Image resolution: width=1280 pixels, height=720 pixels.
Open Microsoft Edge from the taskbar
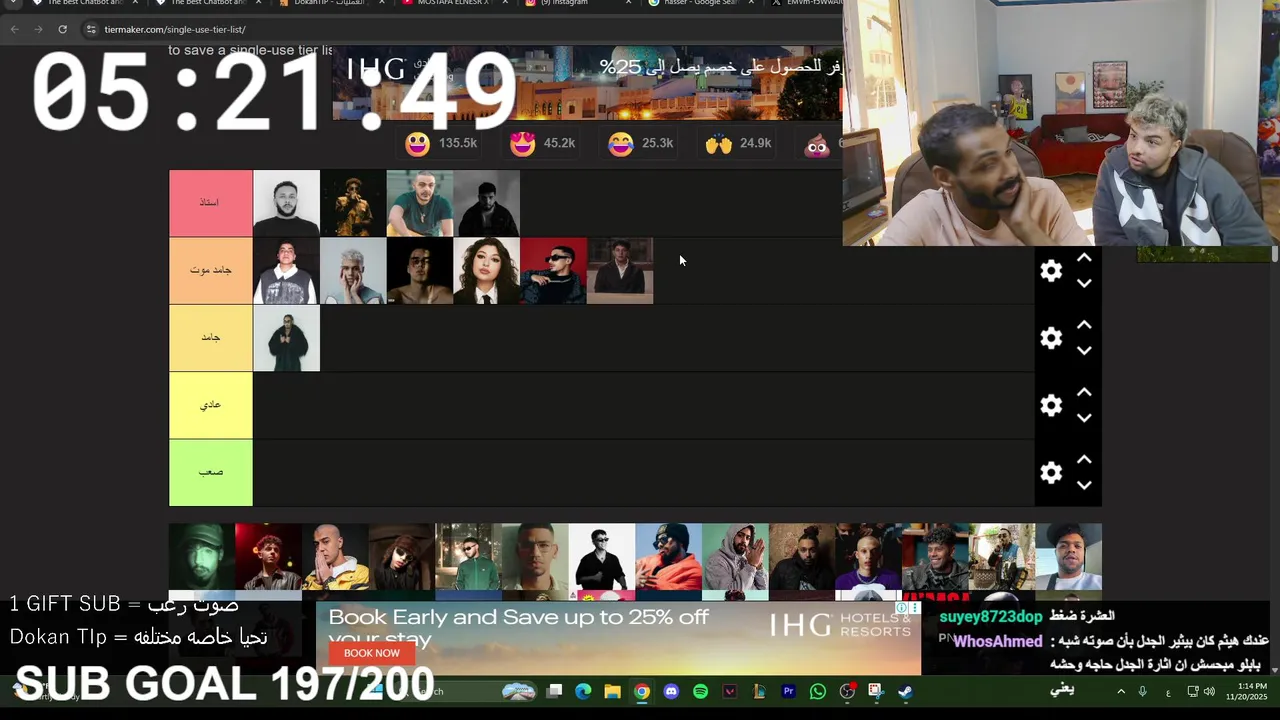(x=583, y=691)
